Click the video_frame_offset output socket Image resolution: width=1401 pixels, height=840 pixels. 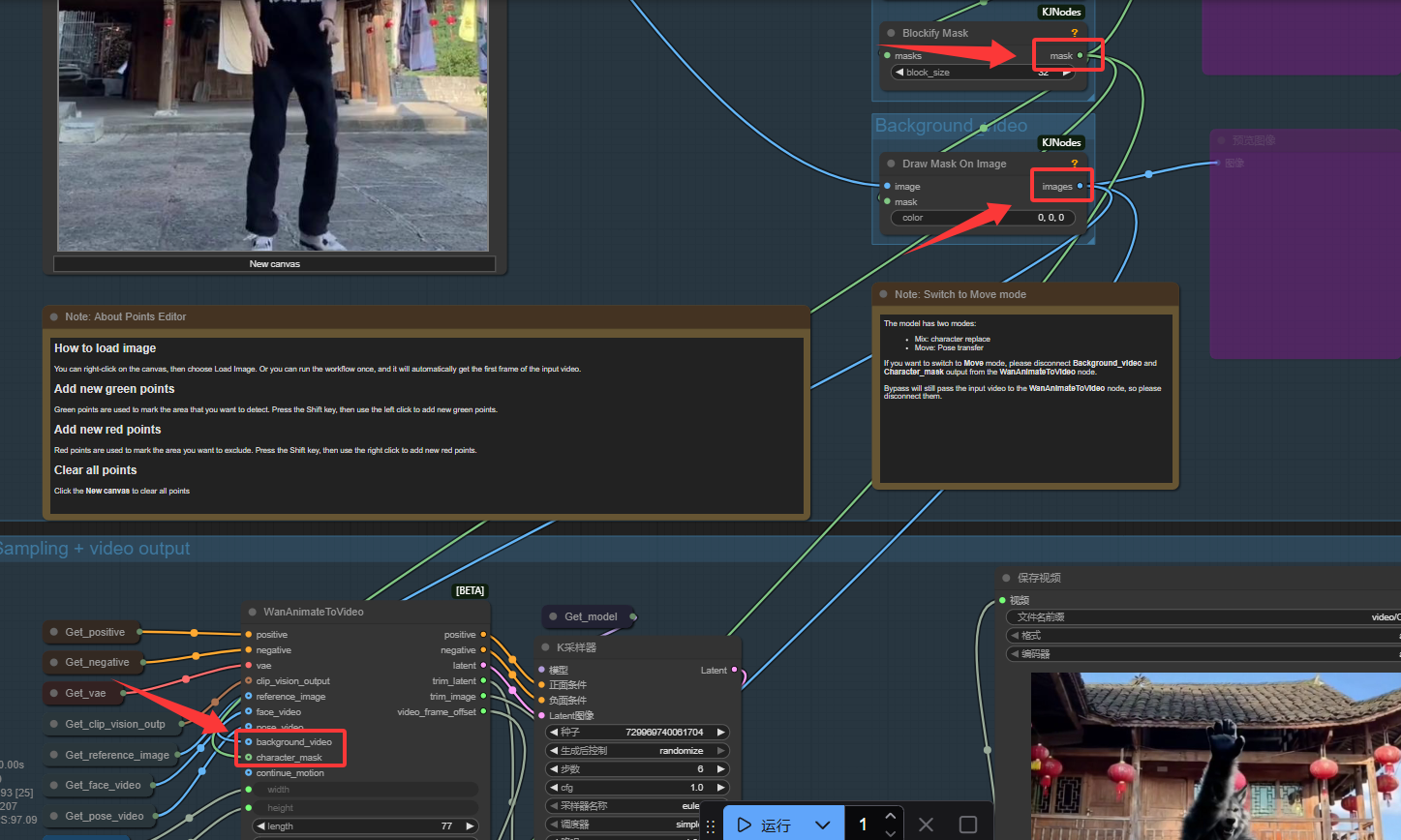(x=483, y=711)
